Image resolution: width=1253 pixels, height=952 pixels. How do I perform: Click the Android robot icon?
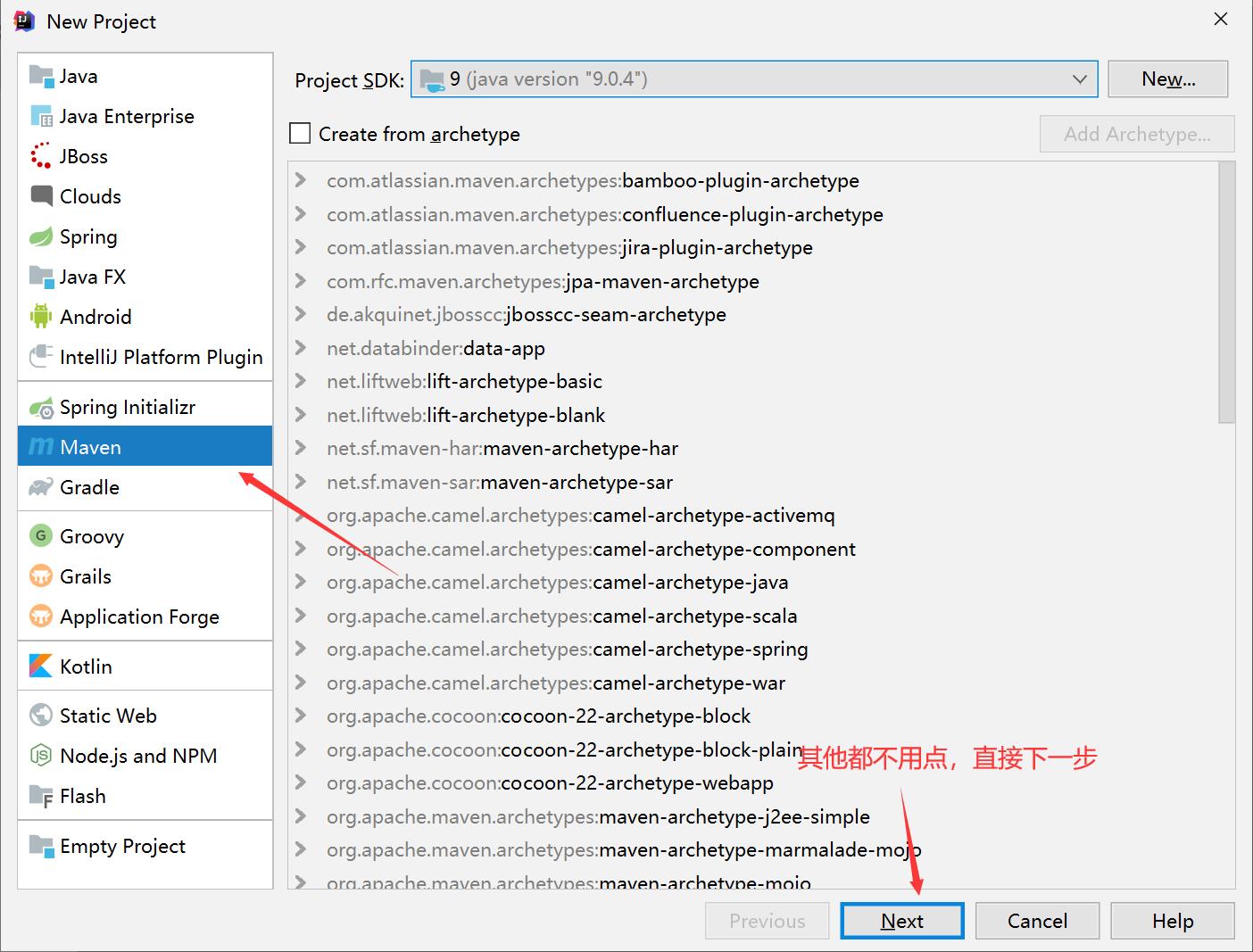pos(41,316)
